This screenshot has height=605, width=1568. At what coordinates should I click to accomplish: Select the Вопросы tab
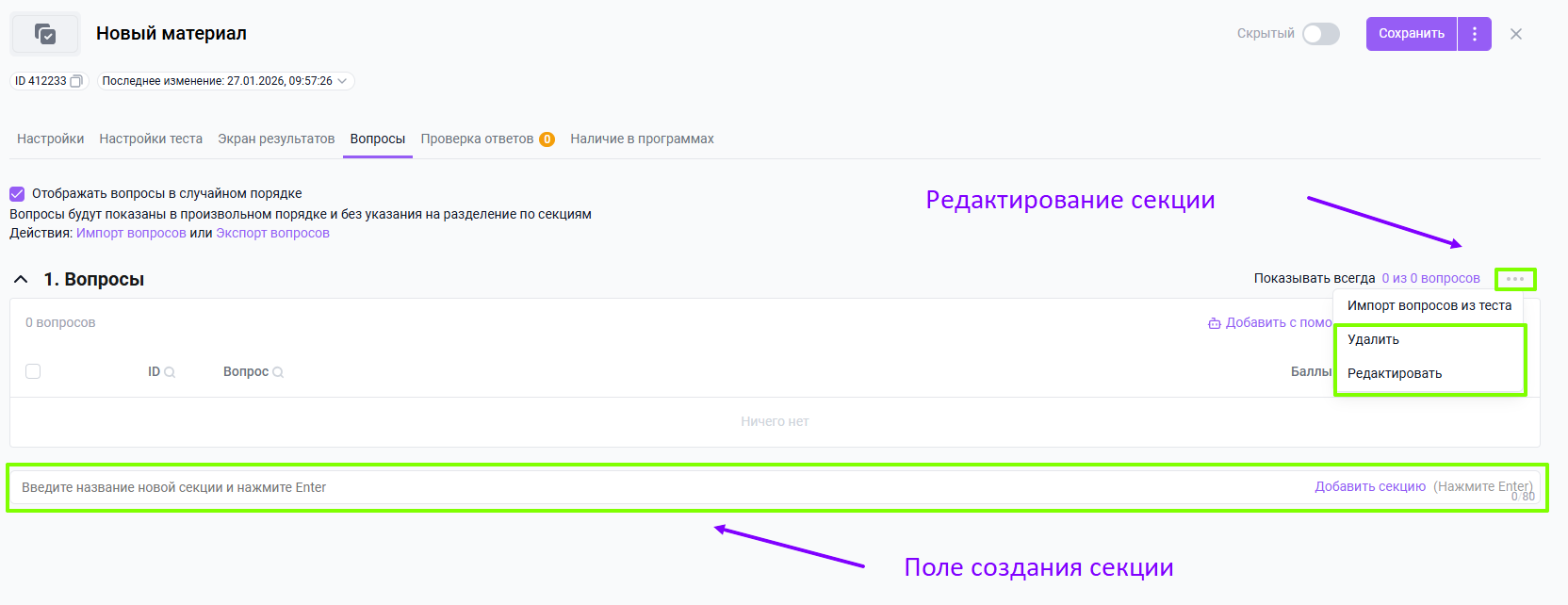(x=378, y=139)
